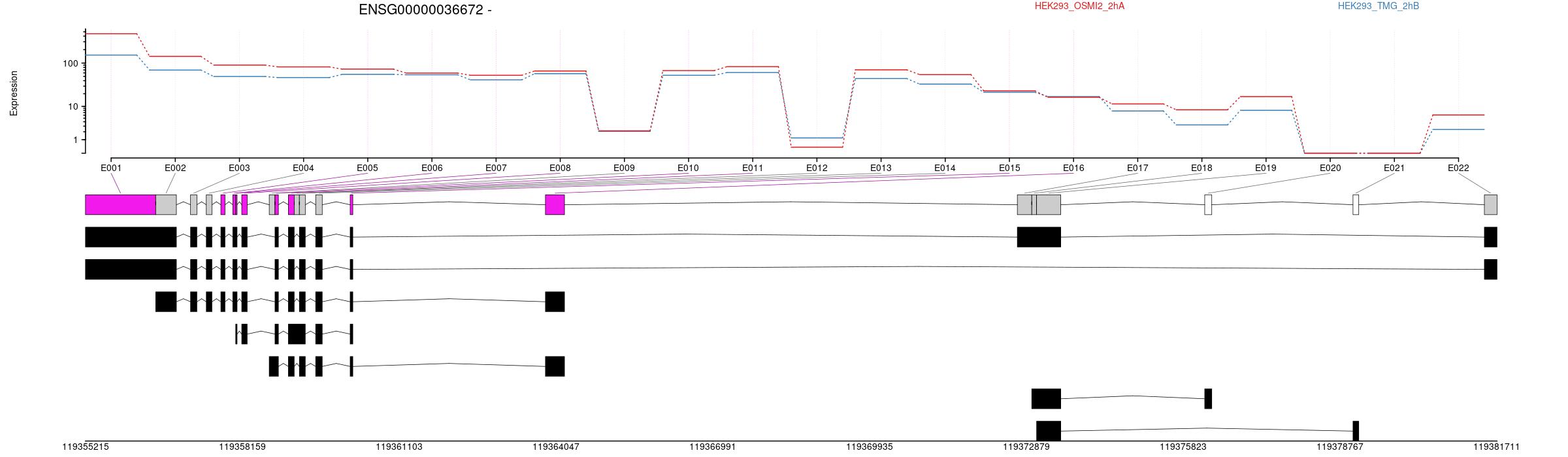Click exon label E020
Screen dimensions: 1568x457
pos(1330,168)
